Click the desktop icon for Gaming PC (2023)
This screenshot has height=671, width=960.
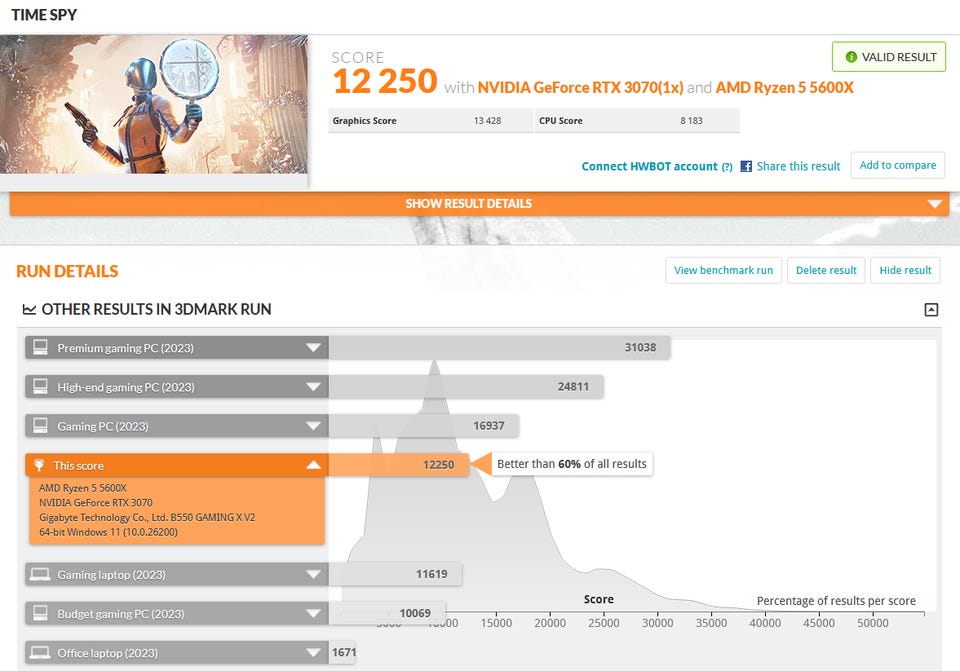[40, 426]
